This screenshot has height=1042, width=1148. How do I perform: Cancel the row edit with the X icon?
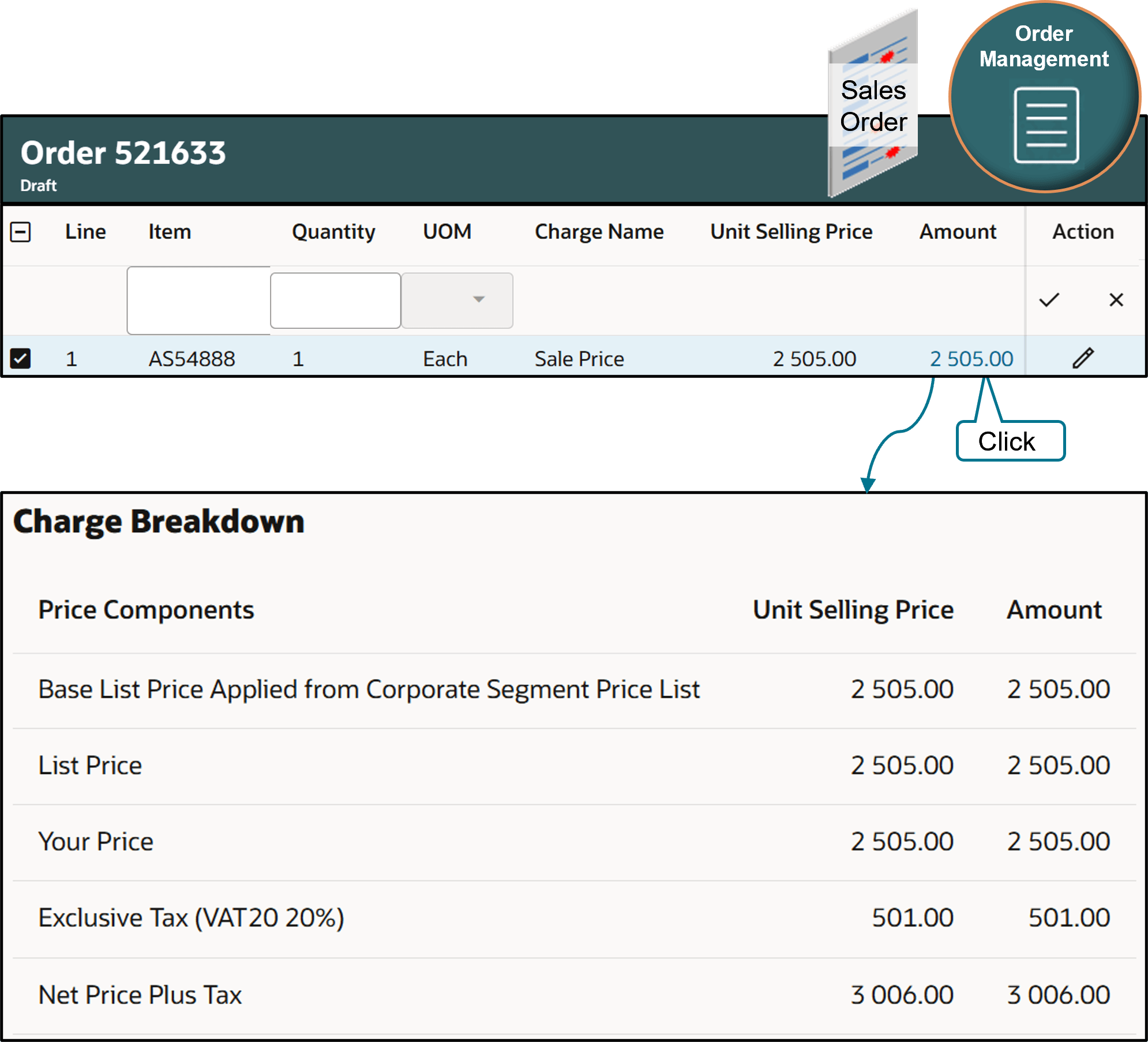click(x=1117, y=300)
